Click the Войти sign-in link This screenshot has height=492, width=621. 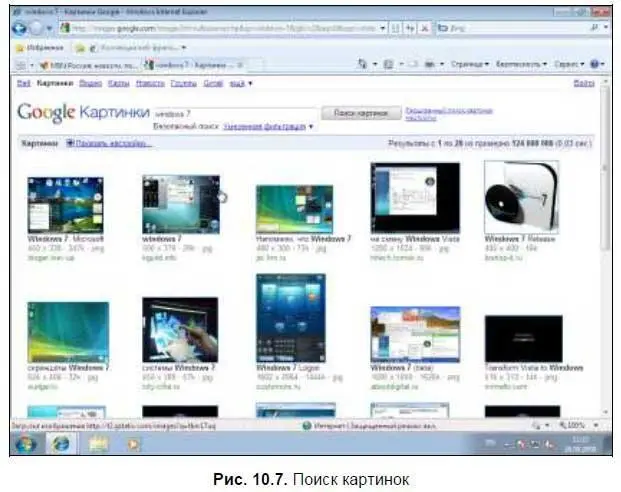pyautogui.click(x=584, y=83)
